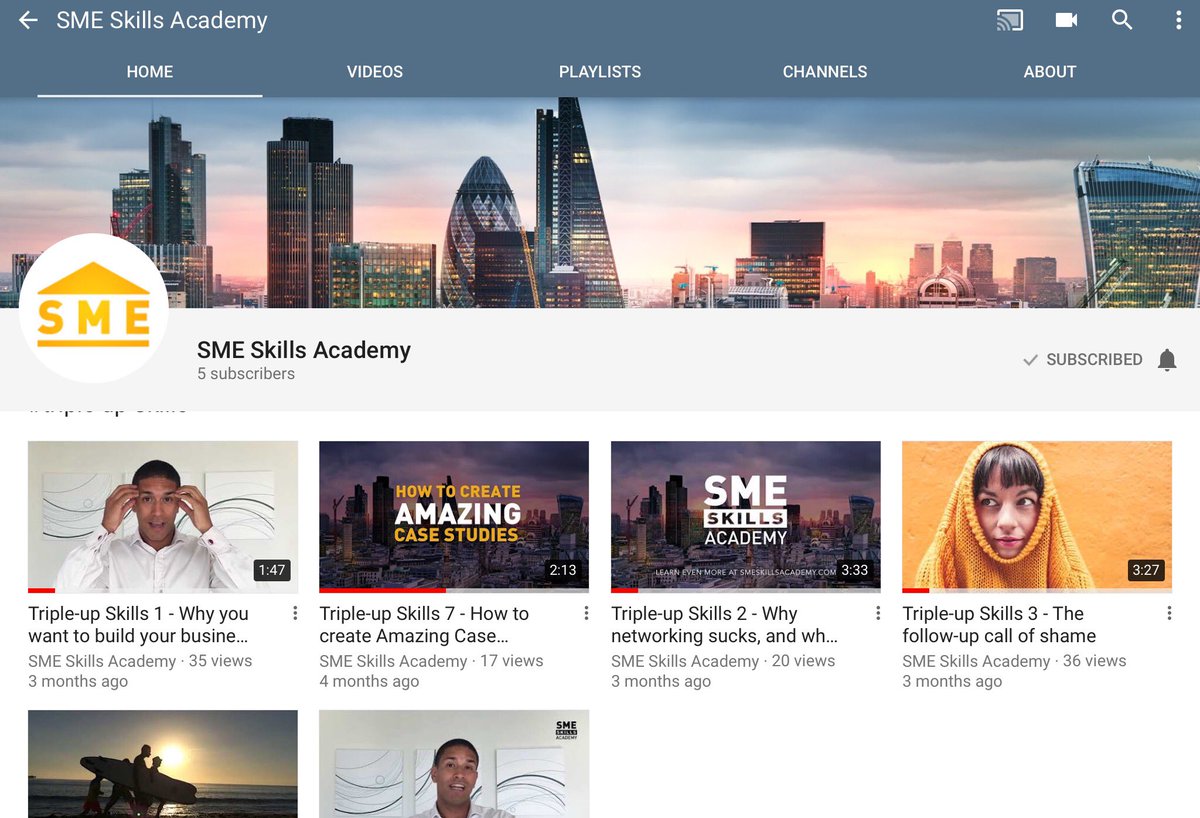Open options menu for the follow-up call video
Viewport: 1200px width, 818px height.
1169,612
